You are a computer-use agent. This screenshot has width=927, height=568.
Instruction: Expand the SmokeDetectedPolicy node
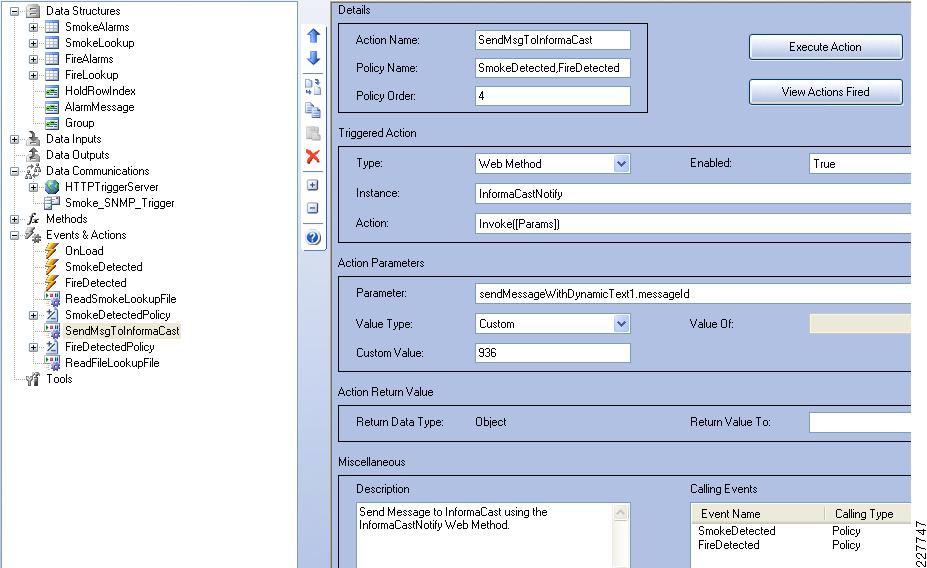34,315
